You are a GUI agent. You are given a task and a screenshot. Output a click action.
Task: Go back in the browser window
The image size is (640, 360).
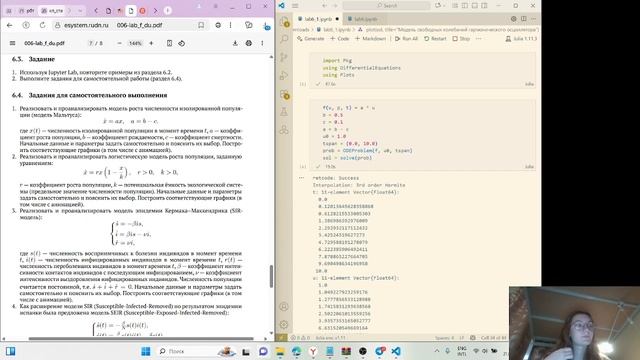coord(10,25)
